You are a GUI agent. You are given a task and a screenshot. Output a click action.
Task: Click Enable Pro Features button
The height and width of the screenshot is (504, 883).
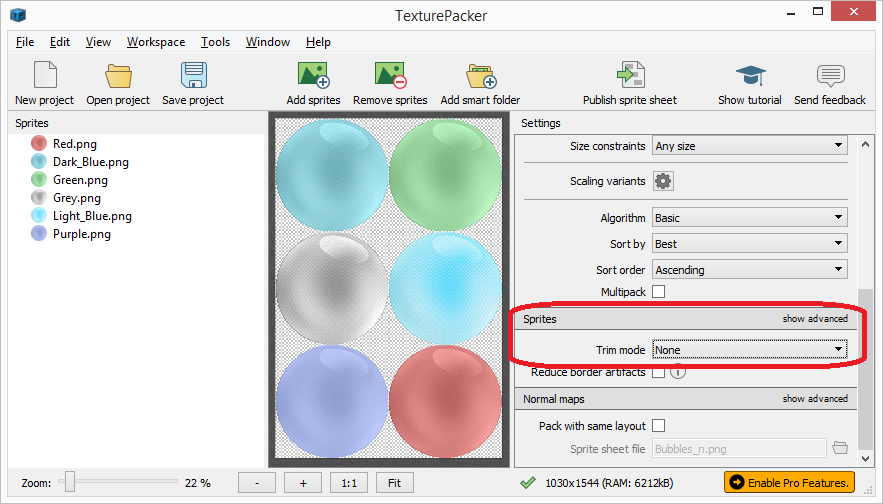coord(790,483)
